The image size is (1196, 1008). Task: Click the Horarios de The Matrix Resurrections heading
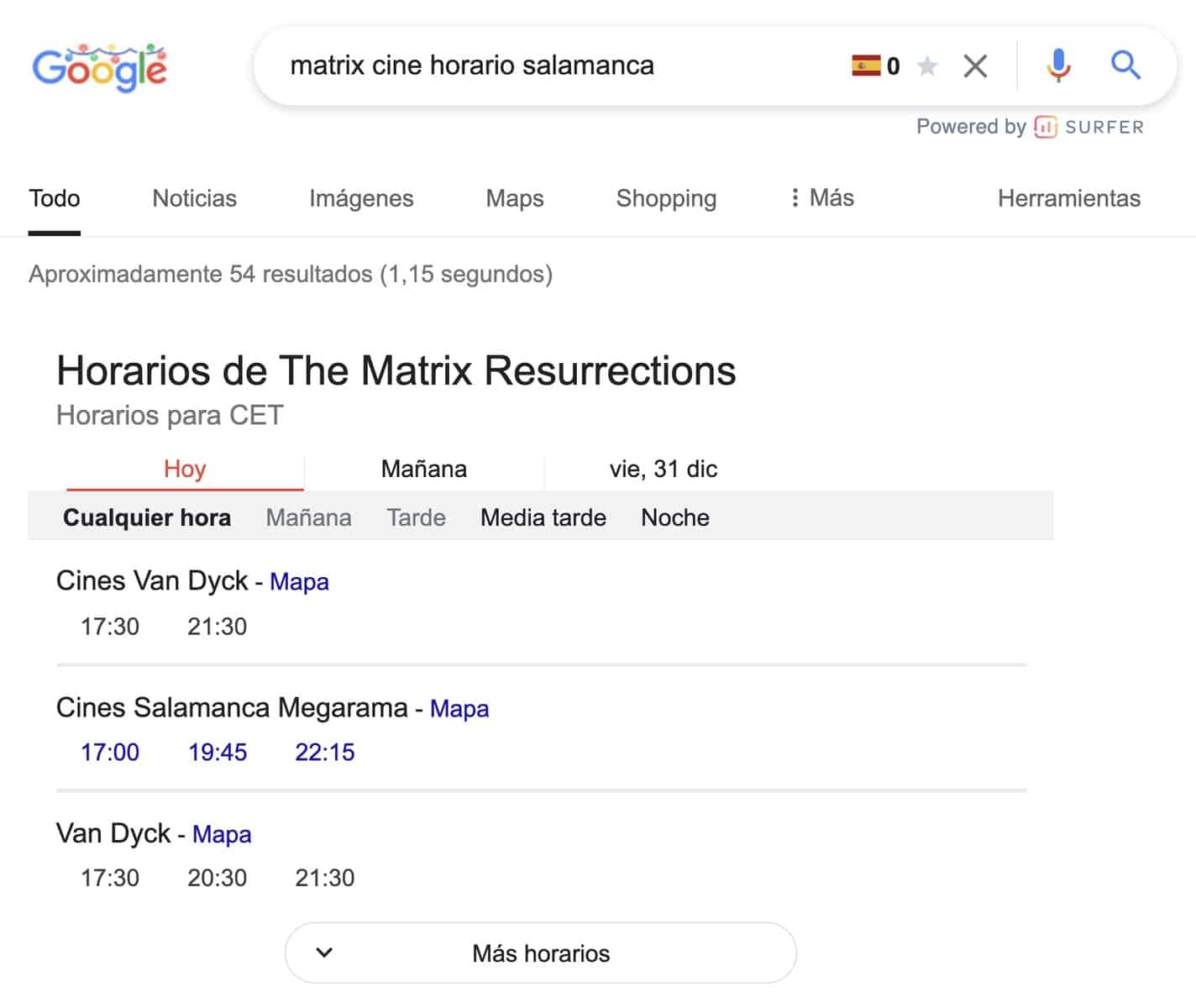pos(396,370)
